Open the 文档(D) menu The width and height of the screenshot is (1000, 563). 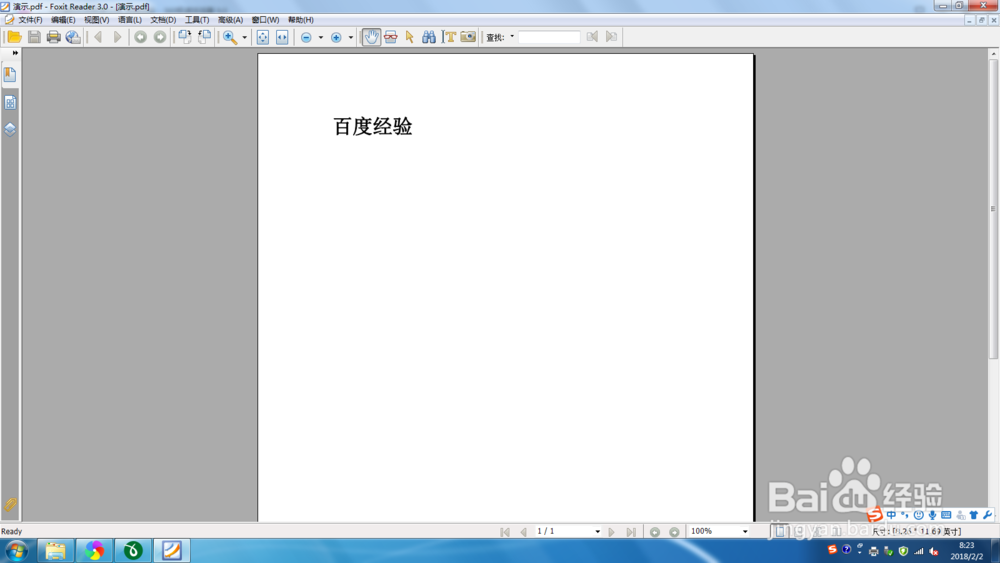tap(163, 20)
